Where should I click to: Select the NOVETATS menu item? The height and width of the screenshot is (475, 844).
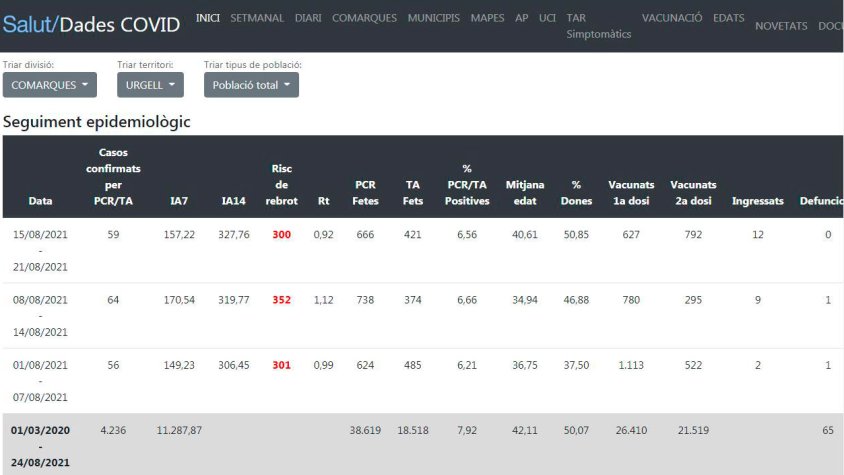781,26
